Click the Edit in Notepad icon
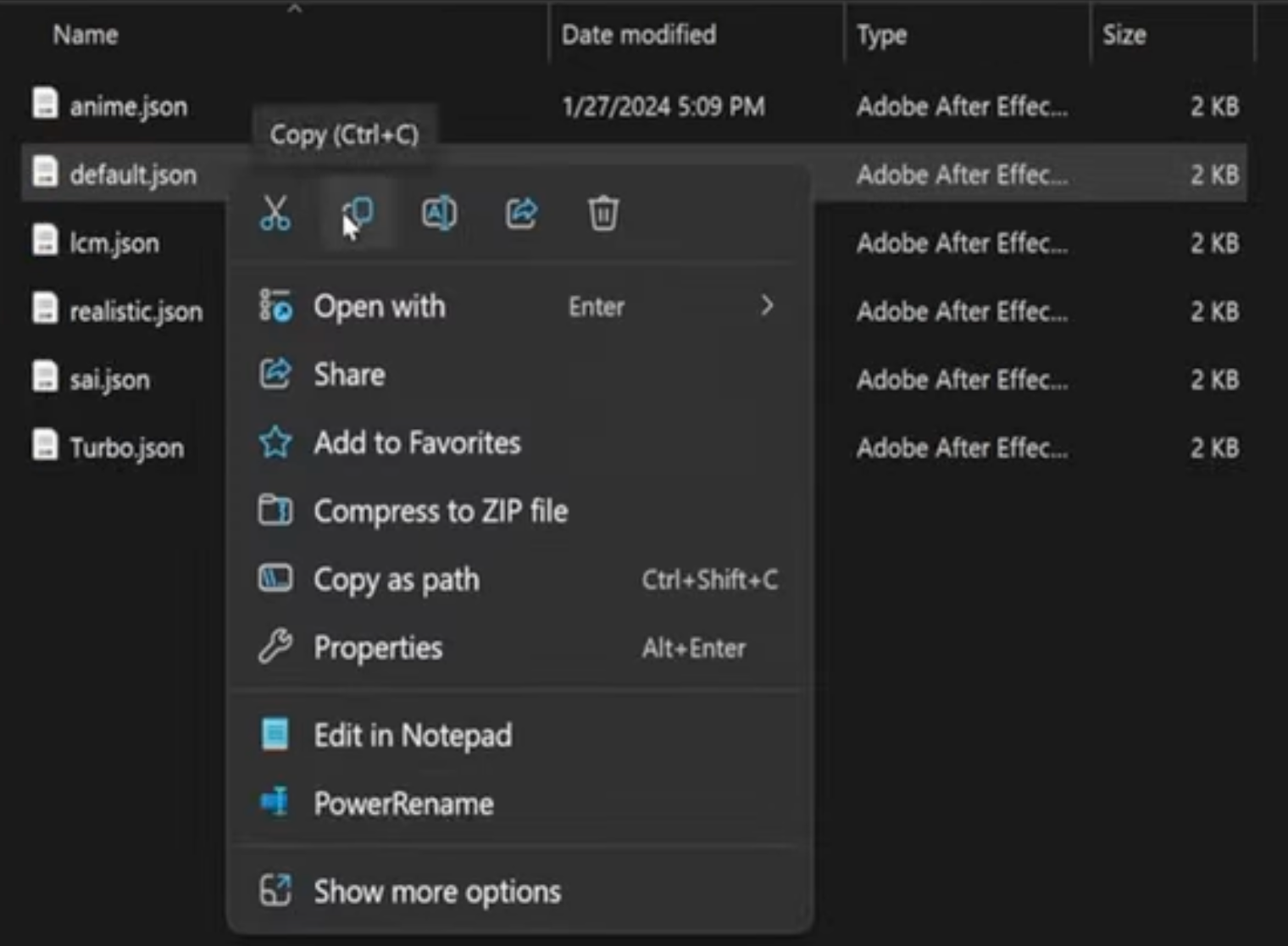 [274, 734]
